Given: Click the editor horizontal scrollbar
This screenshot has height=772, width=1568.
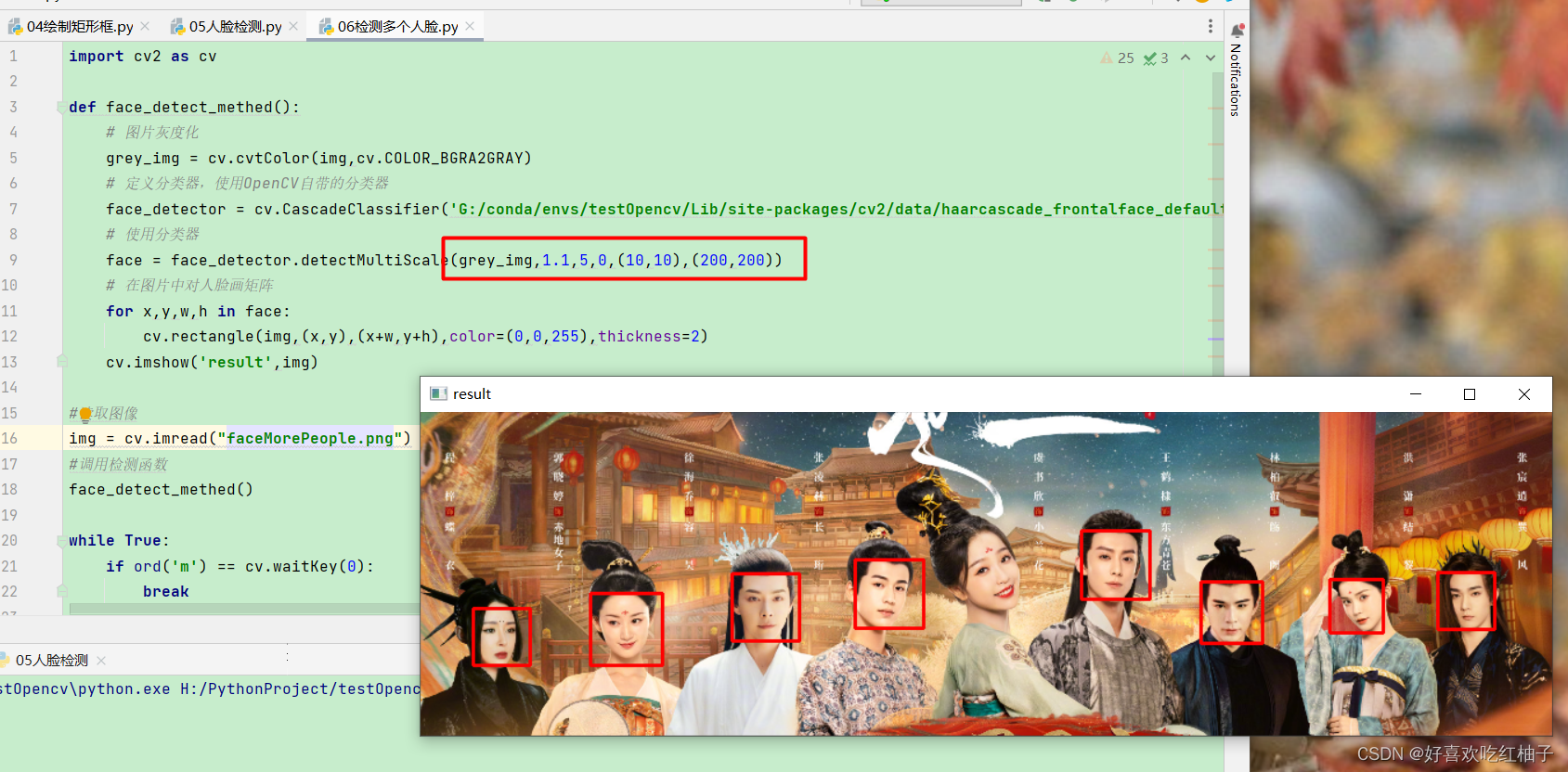Looking at the screenshot, I should click(243, 610).
